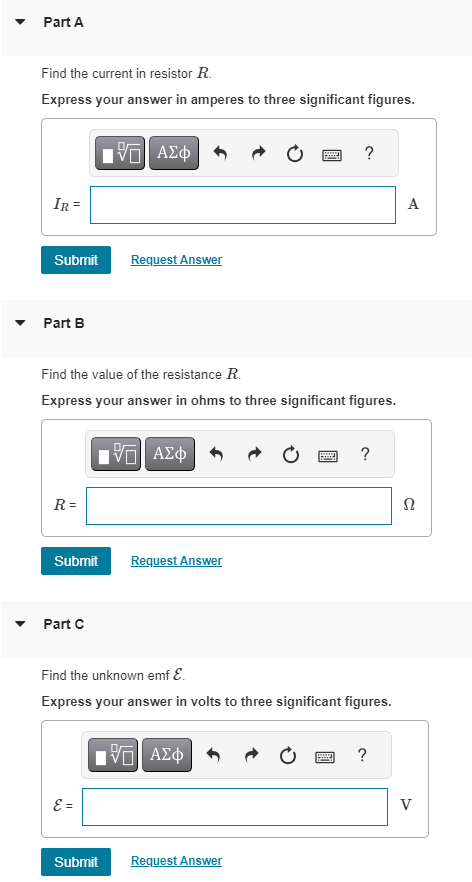Open math templates button in Part B

click(x=117, y=454)
